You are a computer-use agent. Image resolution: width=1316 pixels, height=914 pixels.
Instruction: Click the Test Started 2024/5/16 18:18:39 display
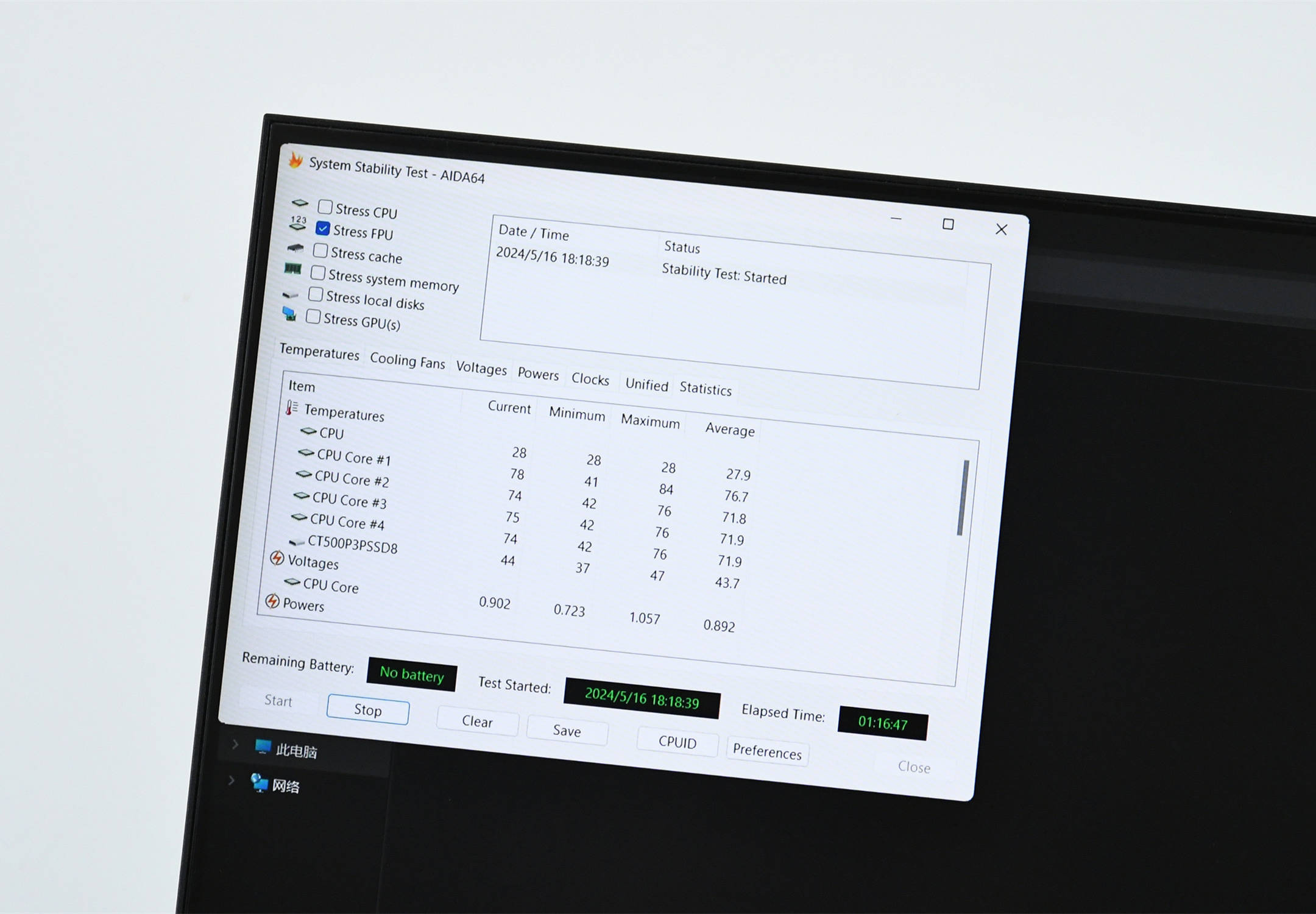642,698
